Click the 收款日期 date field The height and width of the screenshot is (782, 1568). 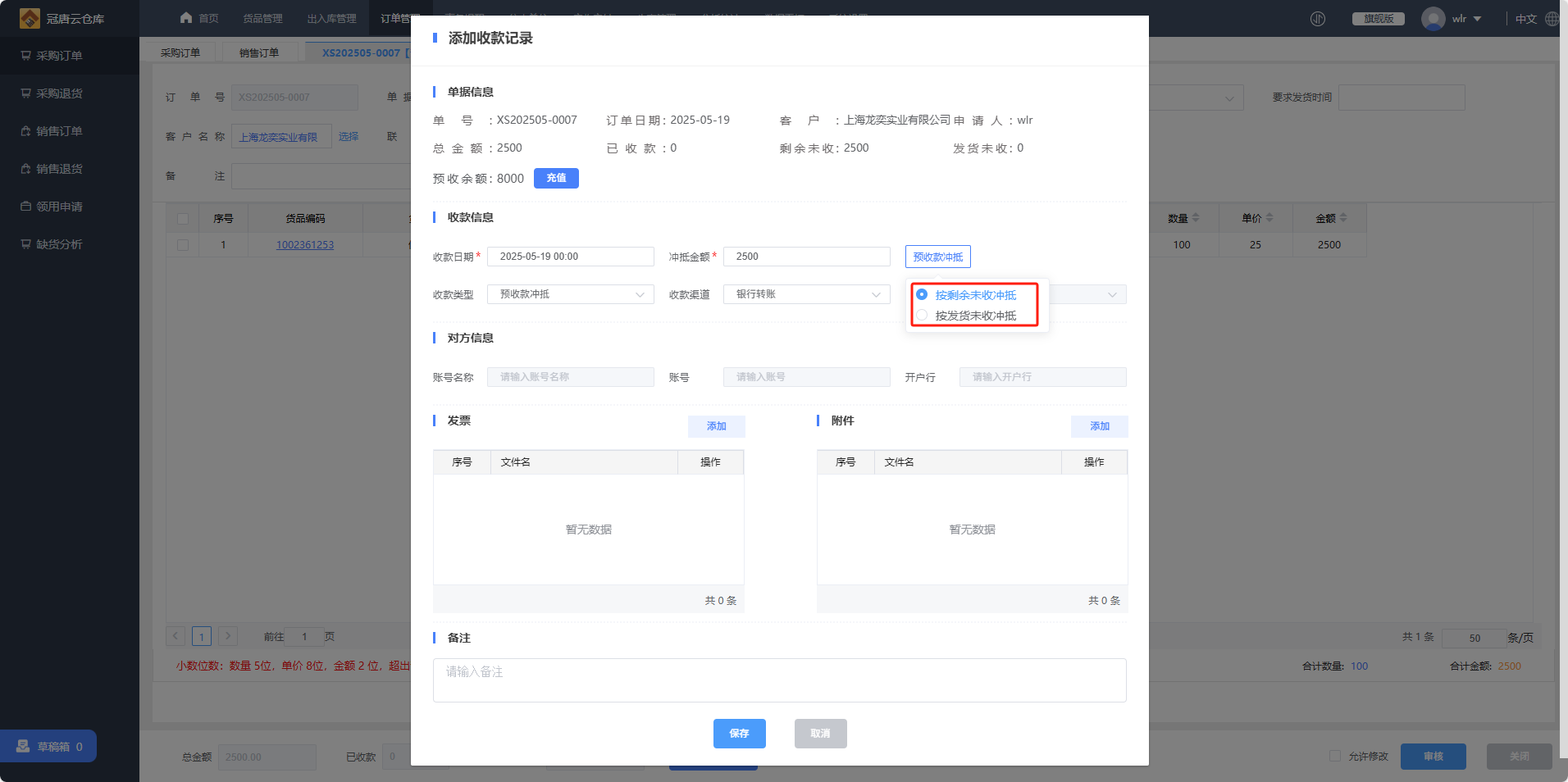[571, 257]
